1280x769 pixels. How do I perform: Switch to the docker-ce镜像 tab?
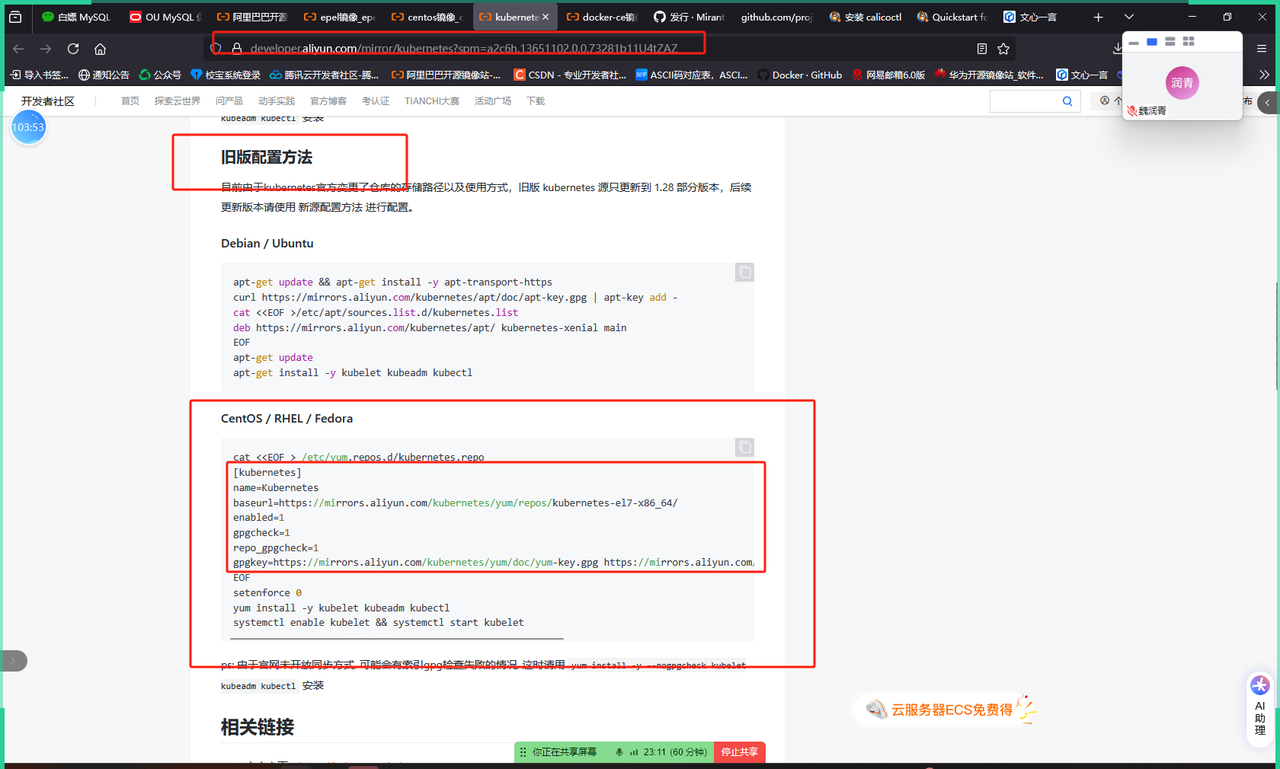(x=600, y=17)
